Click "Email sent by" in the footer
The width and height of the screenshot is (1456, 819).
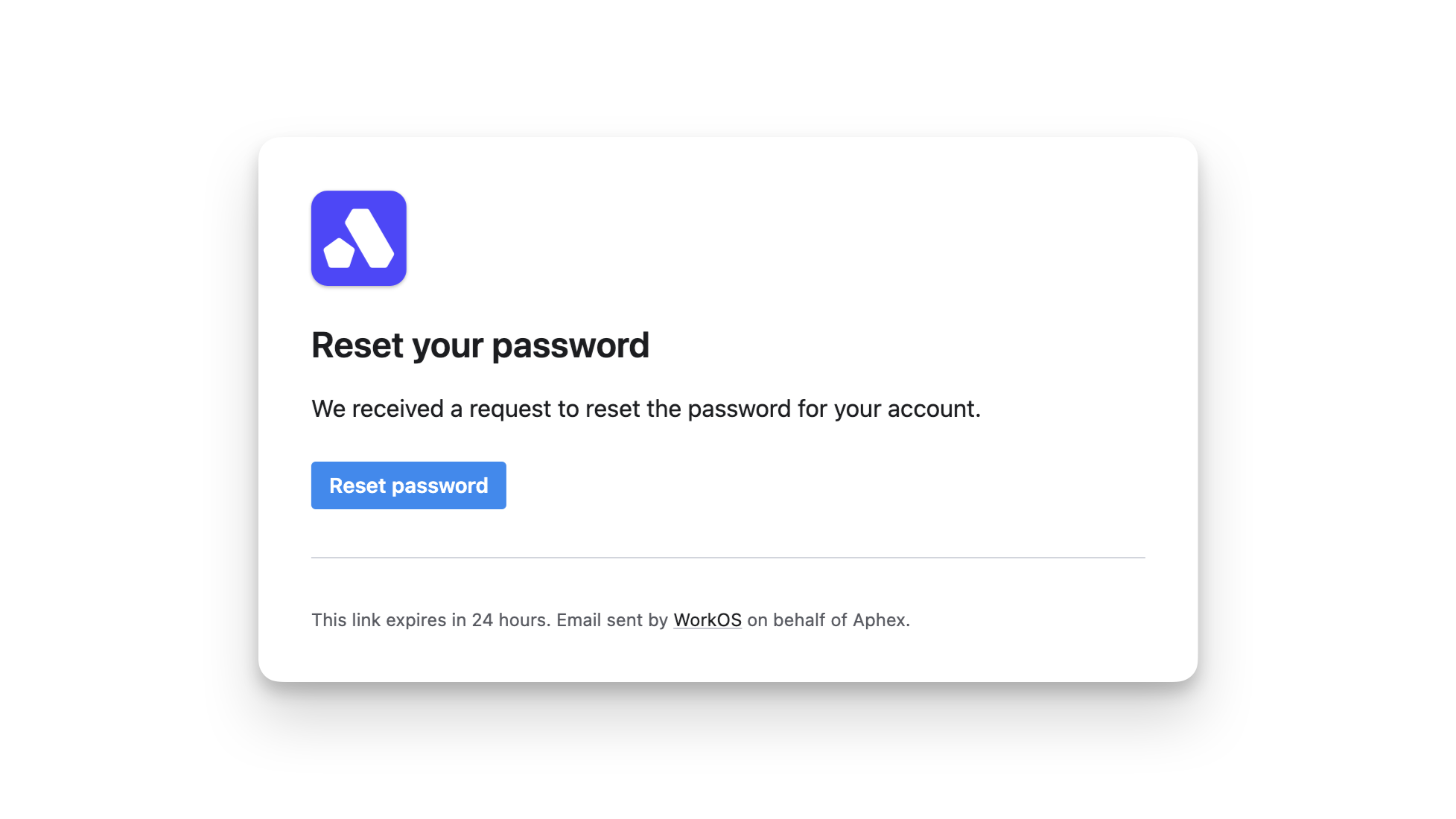tap(611, 620)
